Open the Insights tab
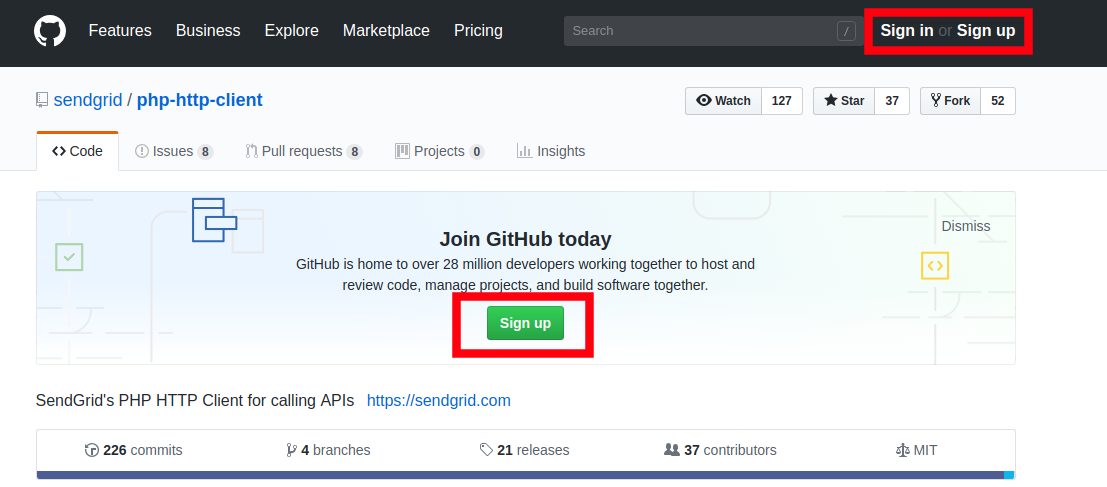The image size is (1107, 487). (x=551, y=151)
